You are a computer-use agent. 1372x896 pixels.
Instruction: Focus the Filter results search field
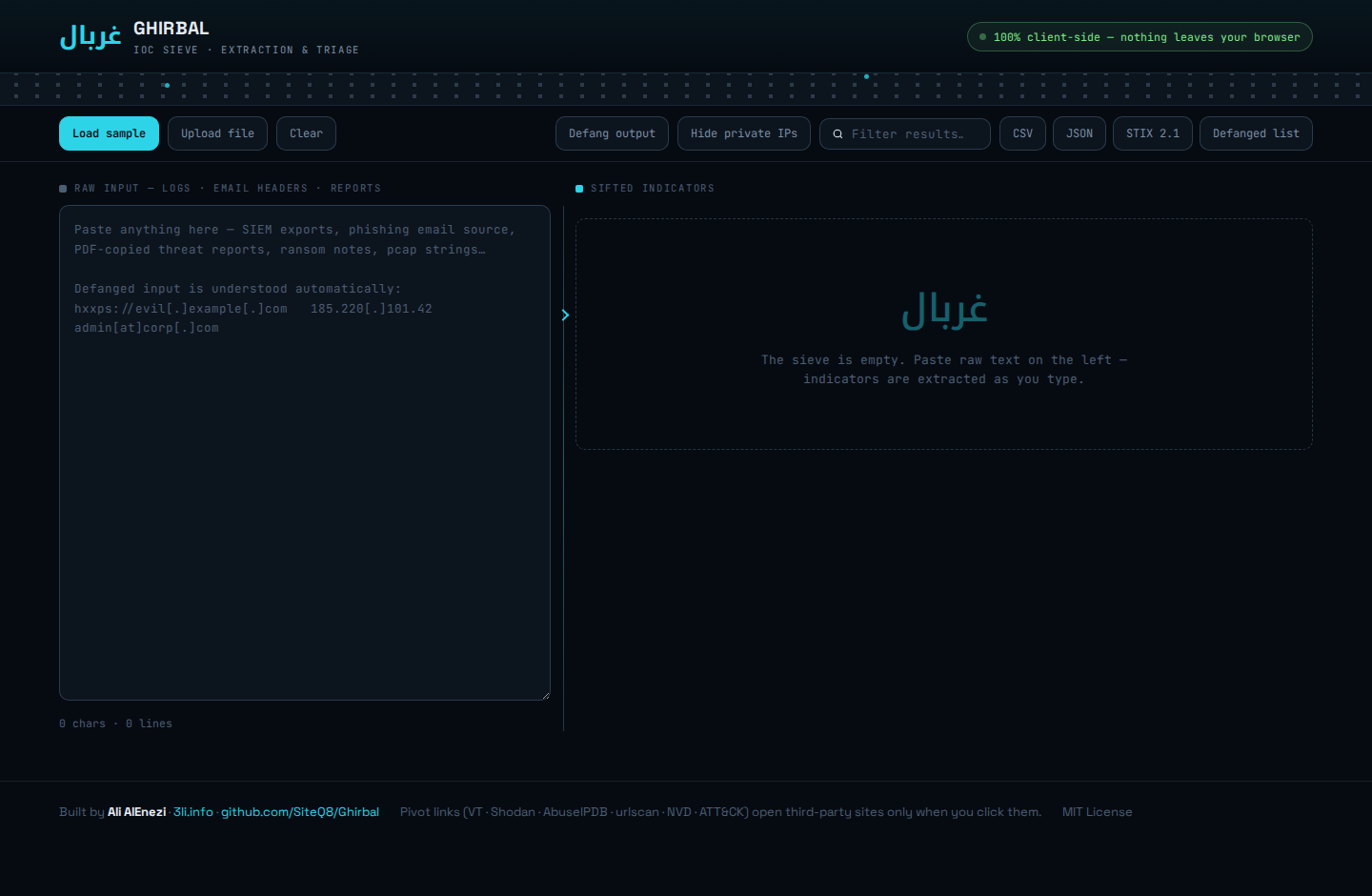point(905,133)
